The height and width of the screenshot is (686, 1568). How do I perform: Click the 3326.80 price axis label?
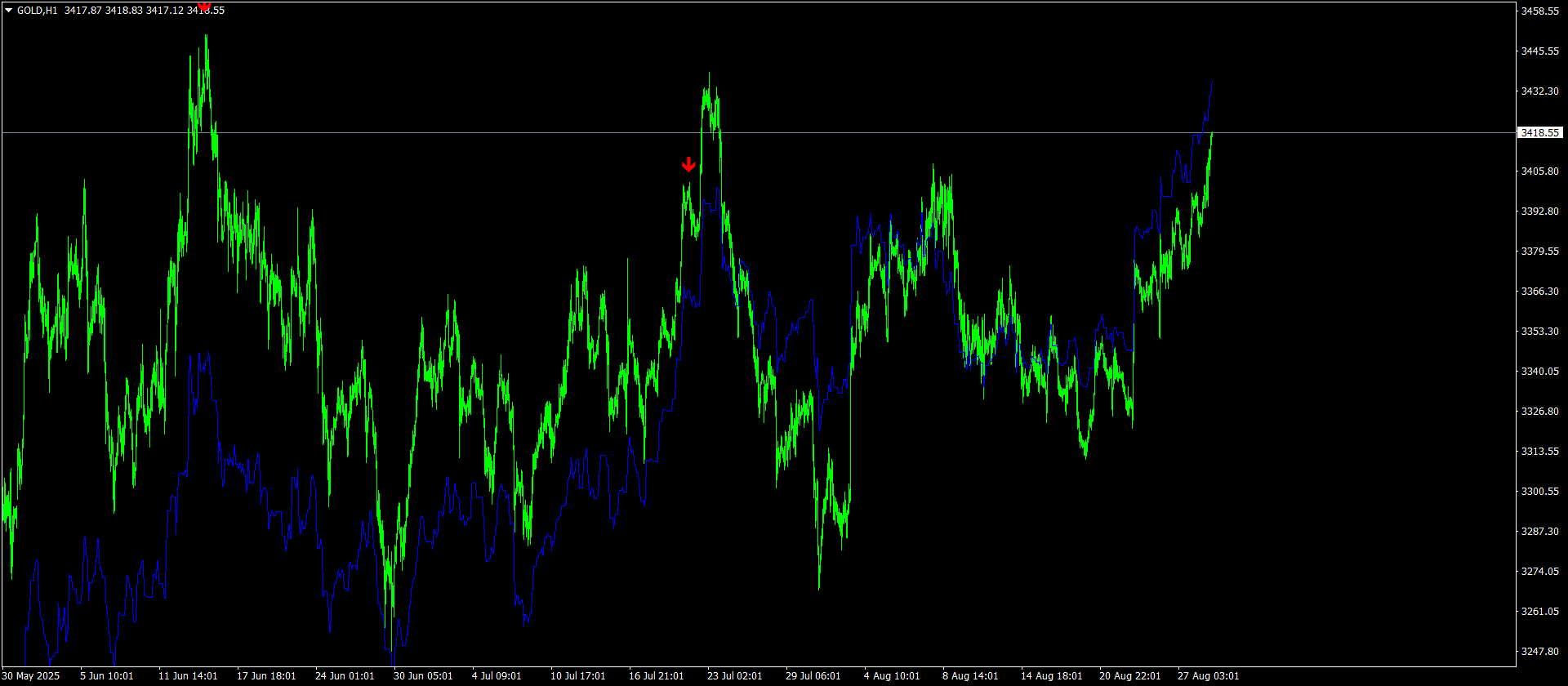tap(1539, 412)
